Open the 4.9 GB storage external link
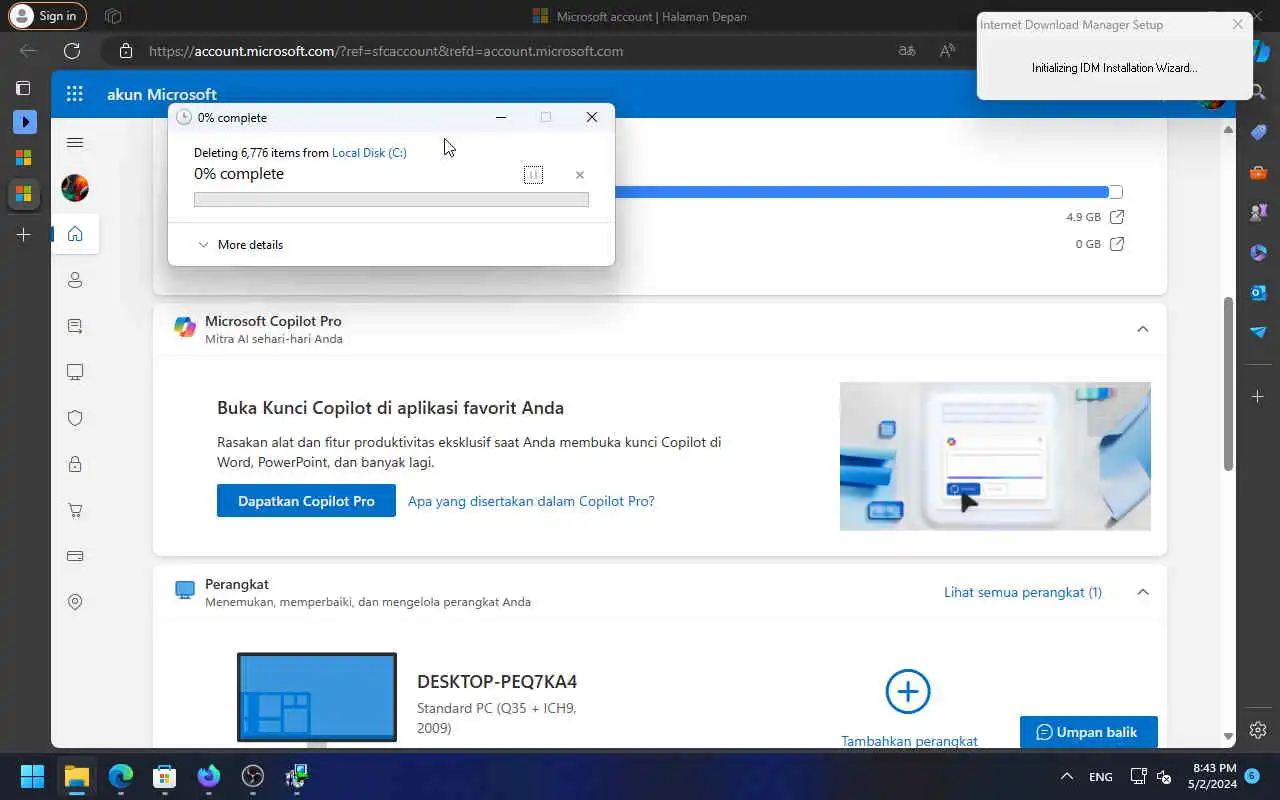Screen dimensions: 1280x800 point(1118,217)
